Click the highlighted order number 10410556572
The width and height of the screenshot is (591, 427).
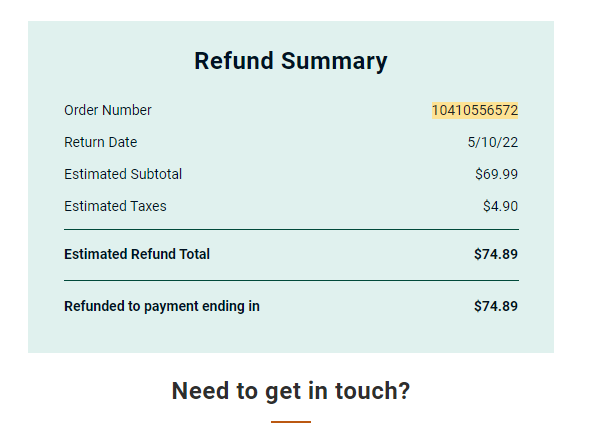coord(475,110)
